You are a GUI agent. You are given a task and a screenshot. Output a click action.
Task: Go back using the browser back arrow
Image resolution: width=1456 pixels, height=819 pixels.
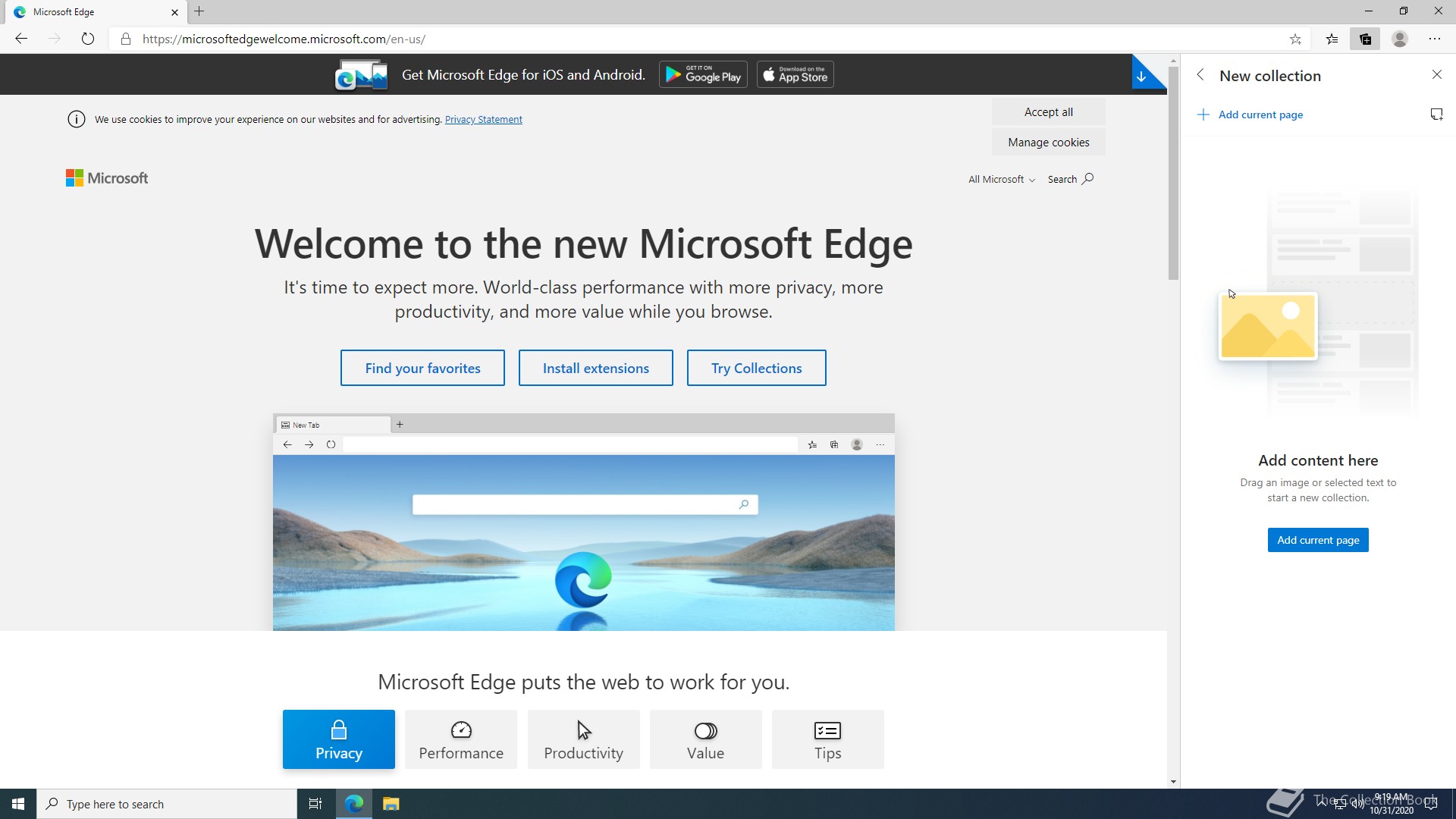[x=21, y=39]
